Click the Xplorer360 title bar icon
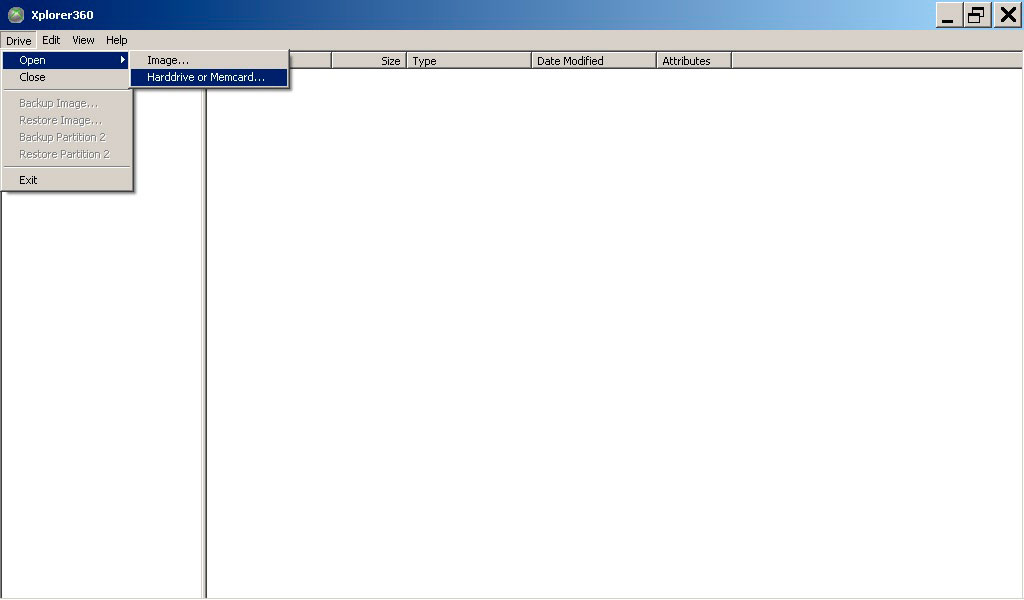This screenshot has height=600, width=1024. 16,14
